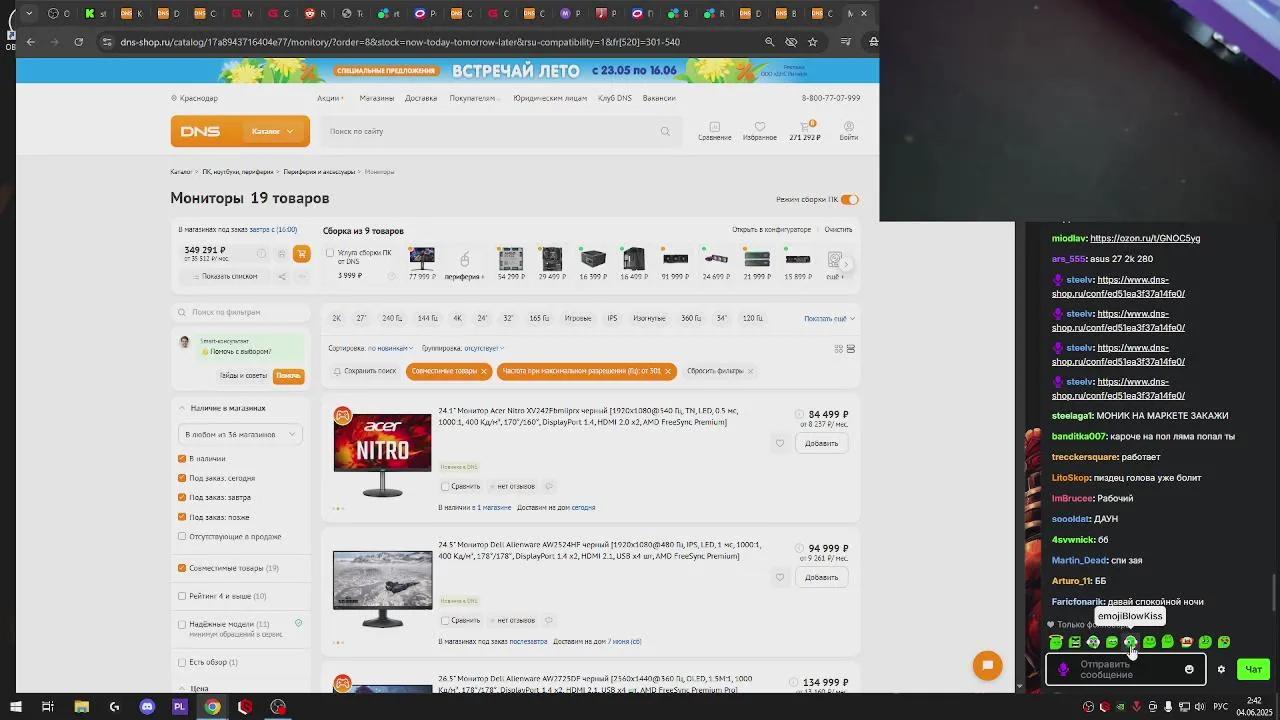Click the Войти profile icon
The height and width of the screenshot is (720, 1280).
(x=848, y=128)
